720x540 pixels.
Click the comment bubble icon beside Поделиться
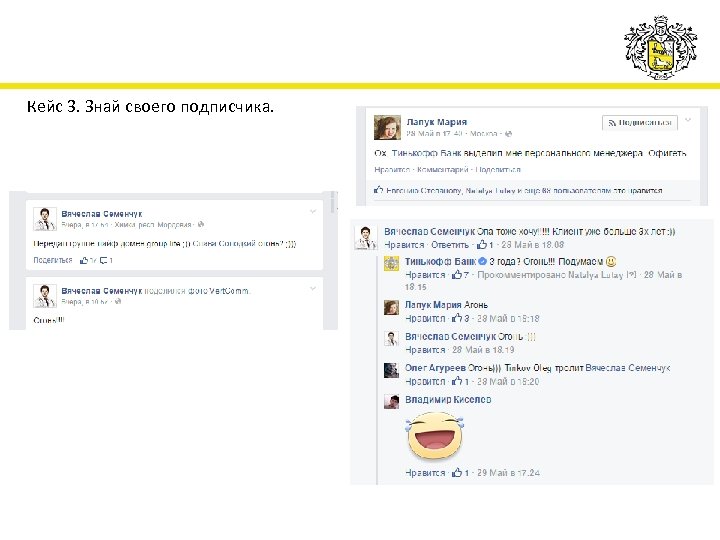tap(104, 260)
